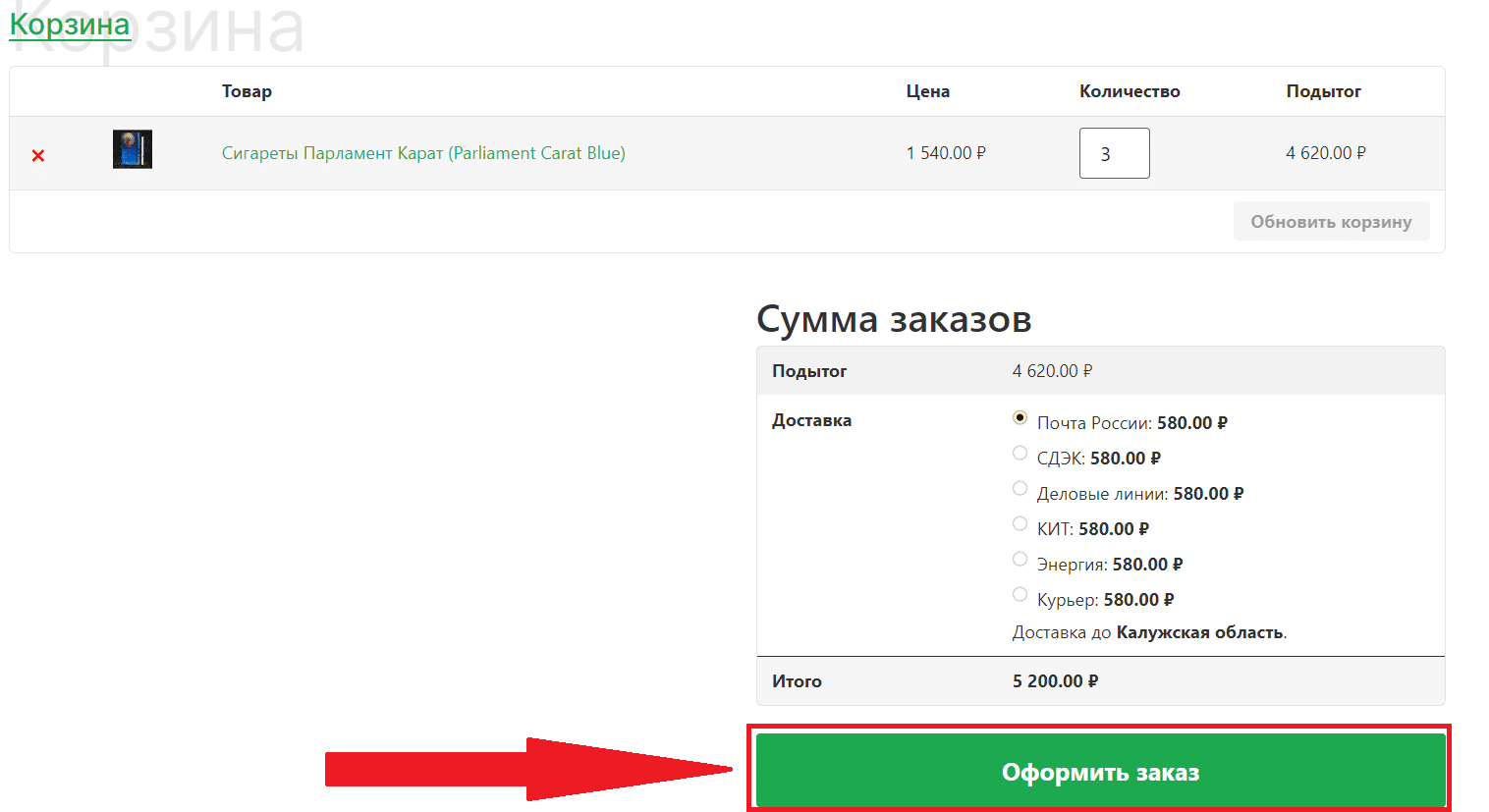Select Почта России delivery radio button

1020,418
